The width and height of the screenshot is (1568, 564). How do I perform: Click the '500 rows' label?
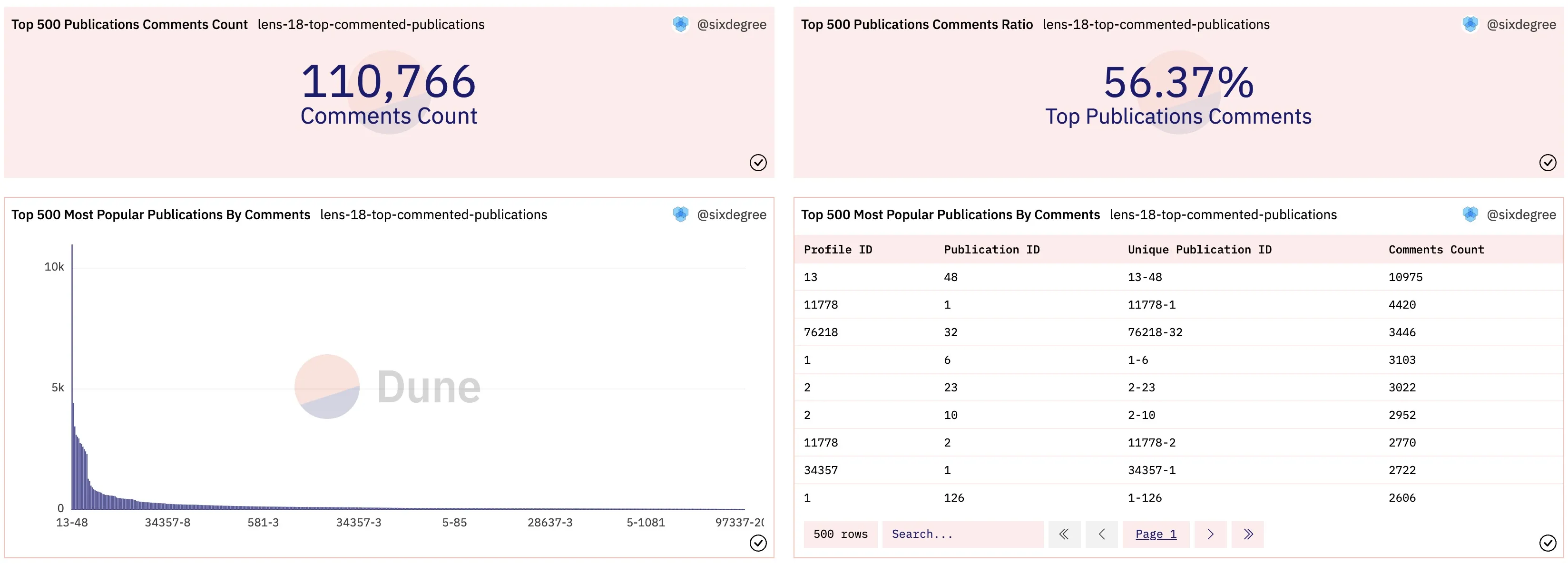841,534
